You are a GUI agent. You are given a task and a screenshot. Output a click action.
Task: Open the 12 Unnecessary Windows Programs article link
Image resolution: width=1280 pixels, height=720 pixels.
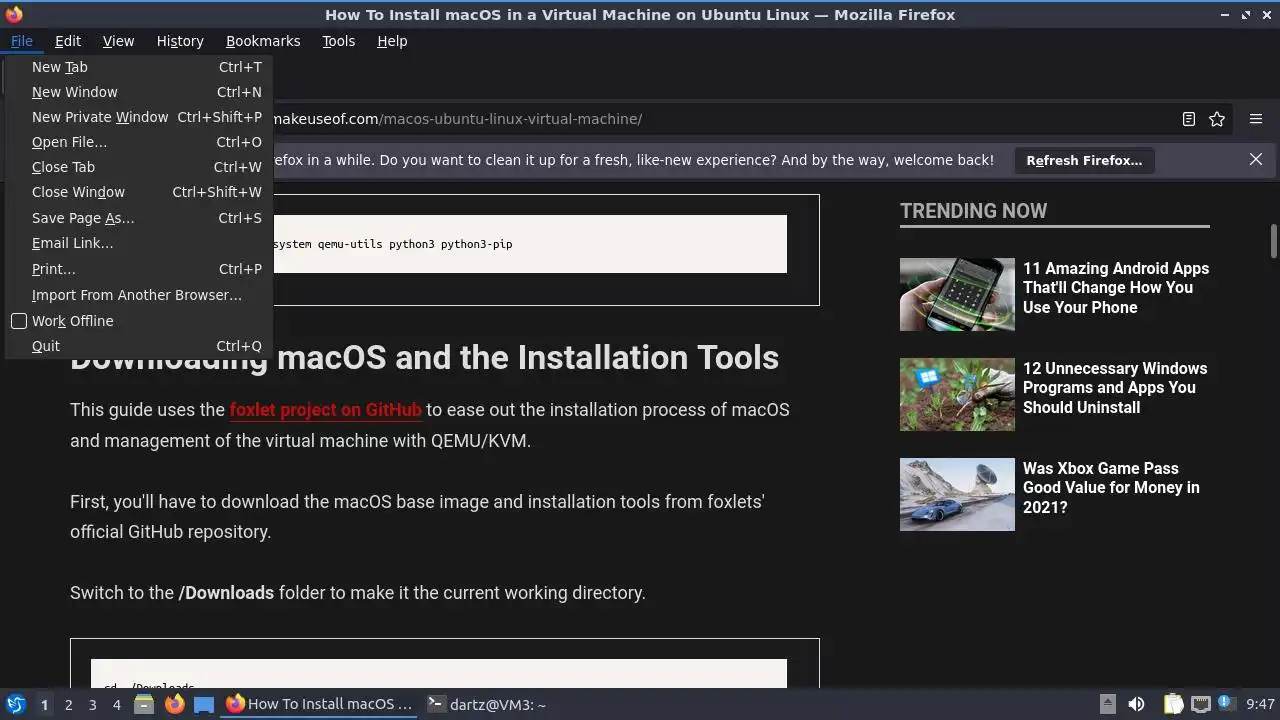pyautogui.click(x=1115, y=388)
